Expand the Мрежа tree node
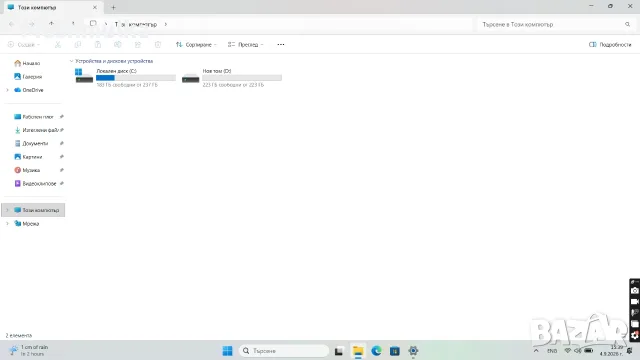 pyautogui.click(x=7, y=224)
